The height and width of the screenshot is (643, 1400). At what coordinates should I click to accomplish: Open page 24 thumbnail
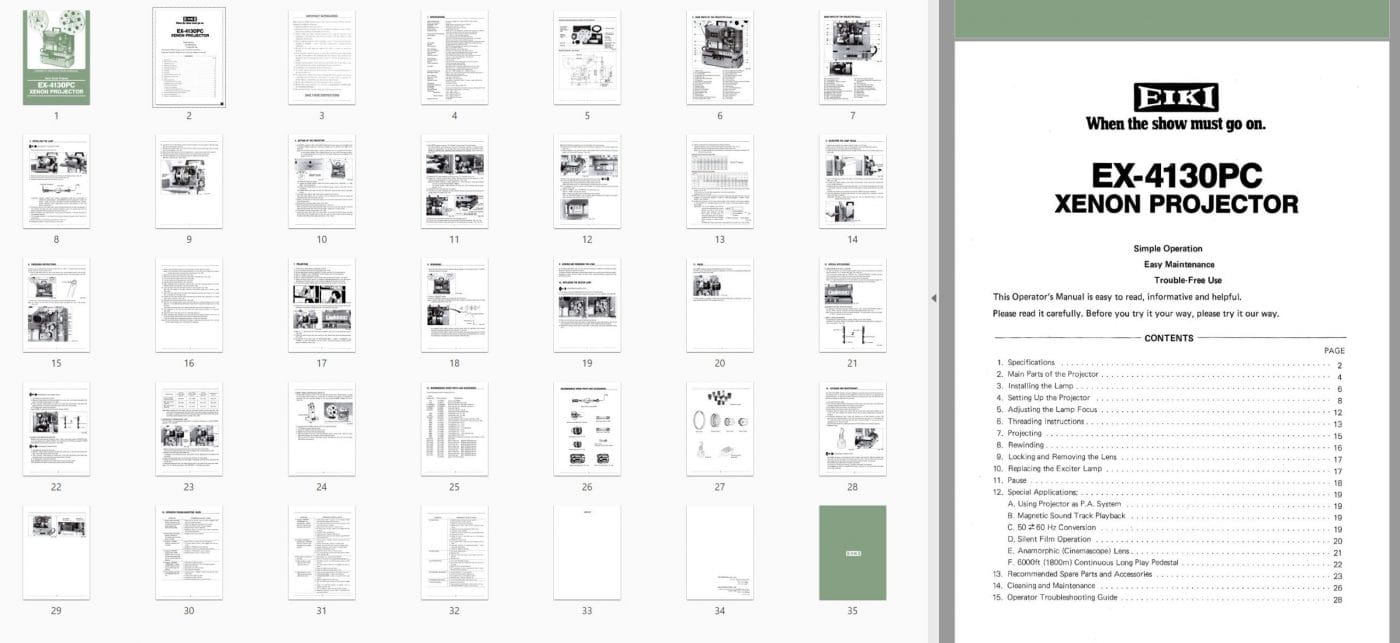pos(321,428)
